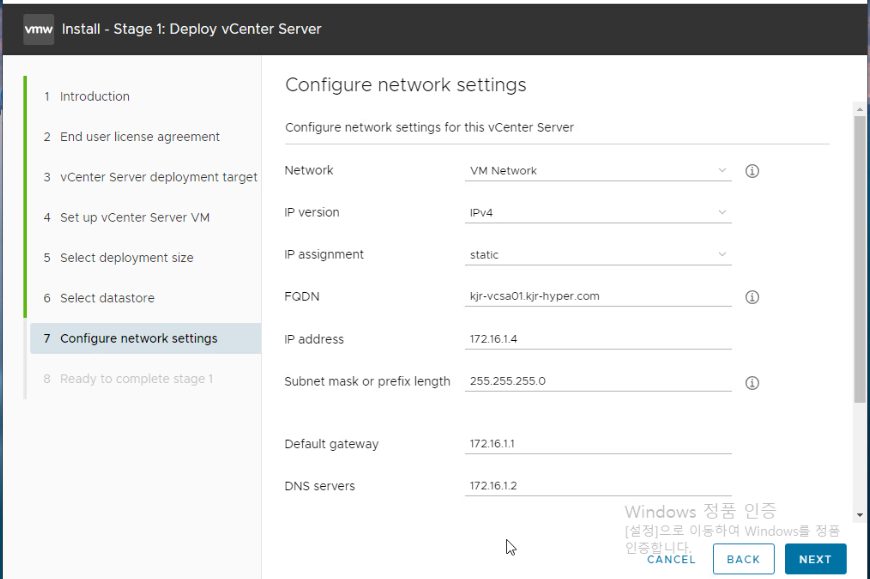870x579 pixels.
Task: Click the CANCEL button
Action: point(671,559)
